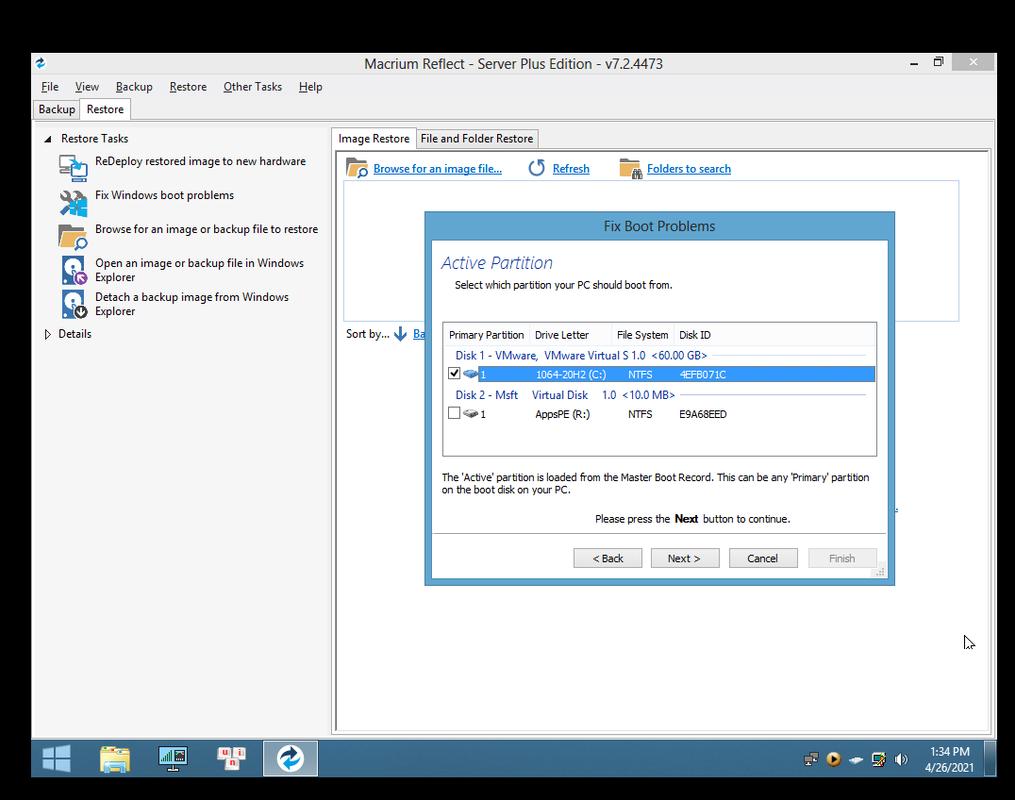Click the Primary Partition column header
Viewport: 1015px width, 800px height.
486,335
